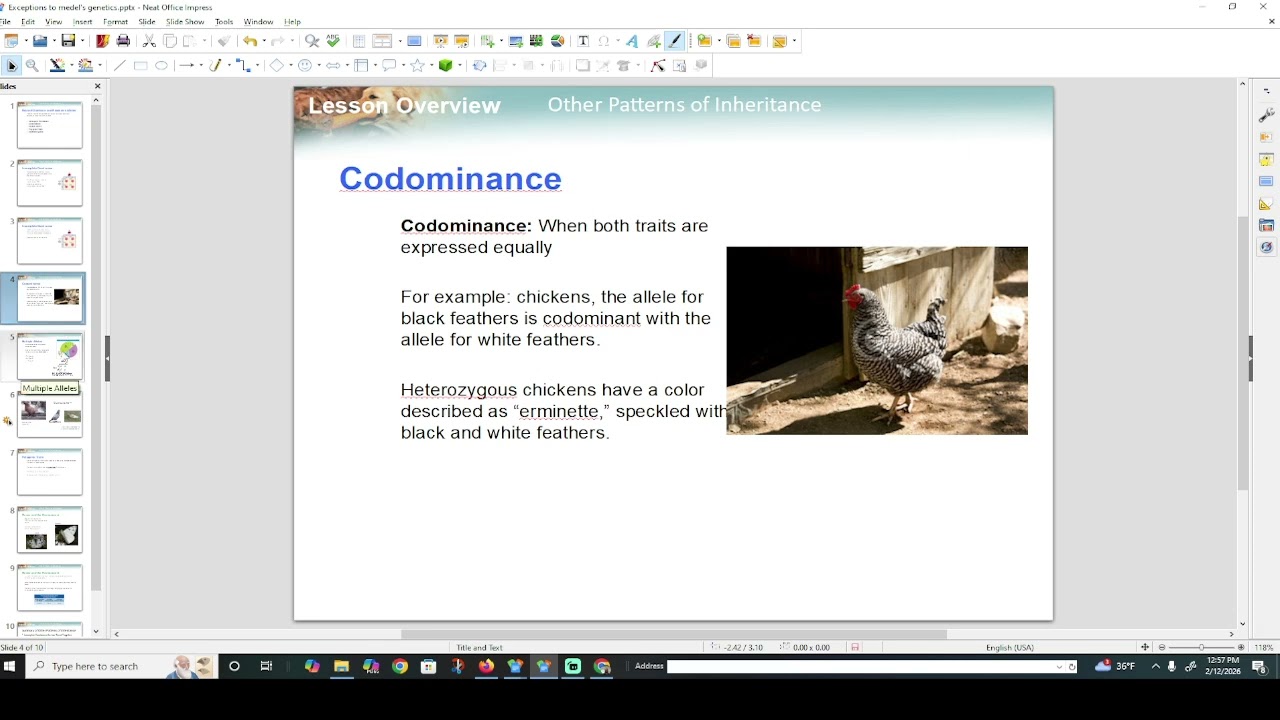Screen dimensions: 1280x720
Task: Expand the slide layout dropdown arrow
Action: pyautogui.click(x=794, y=41)
